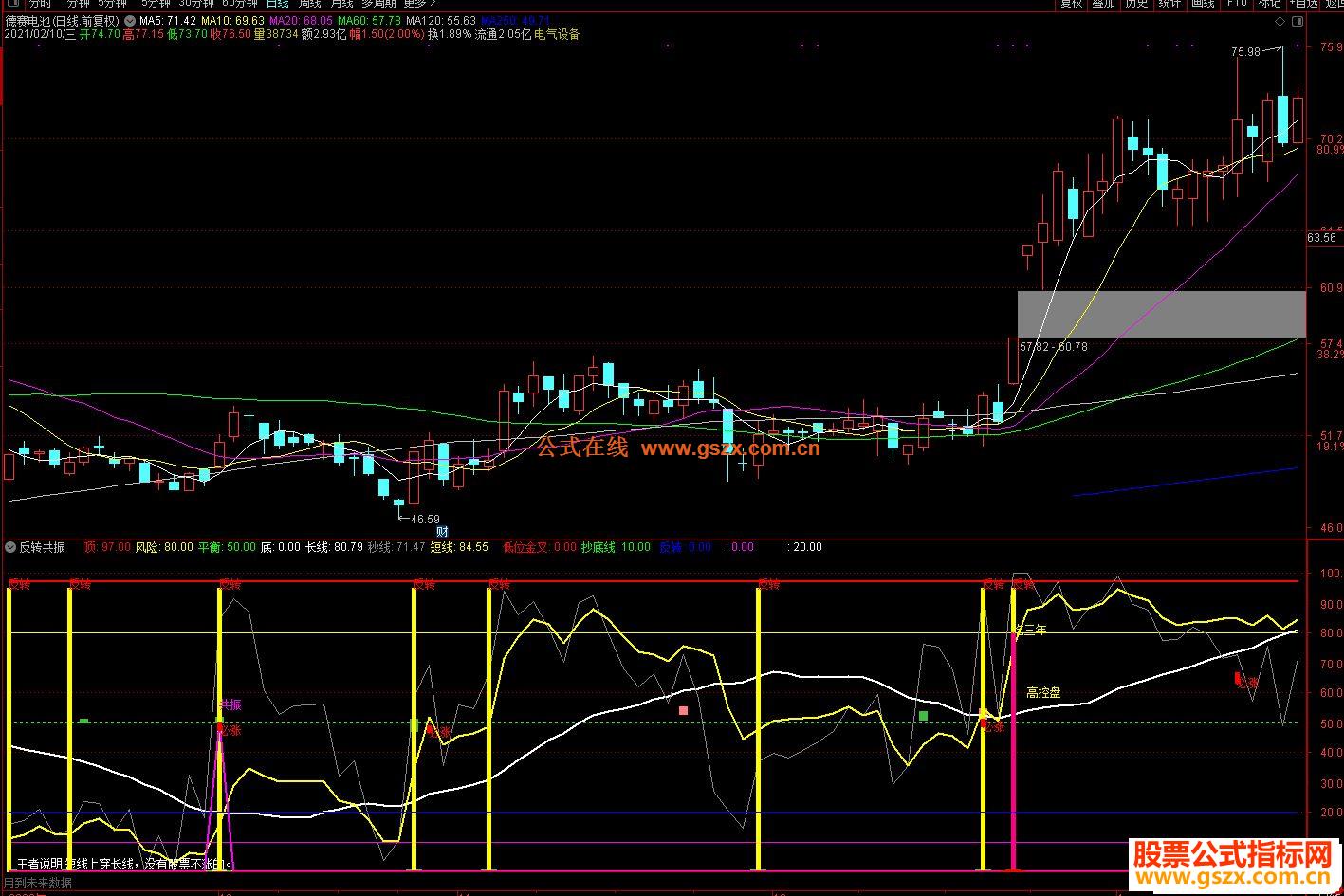Click the 长线: 80.79 indicator value
The height and width of the screenshot is (896, 1344).
[x=334, y=547]
